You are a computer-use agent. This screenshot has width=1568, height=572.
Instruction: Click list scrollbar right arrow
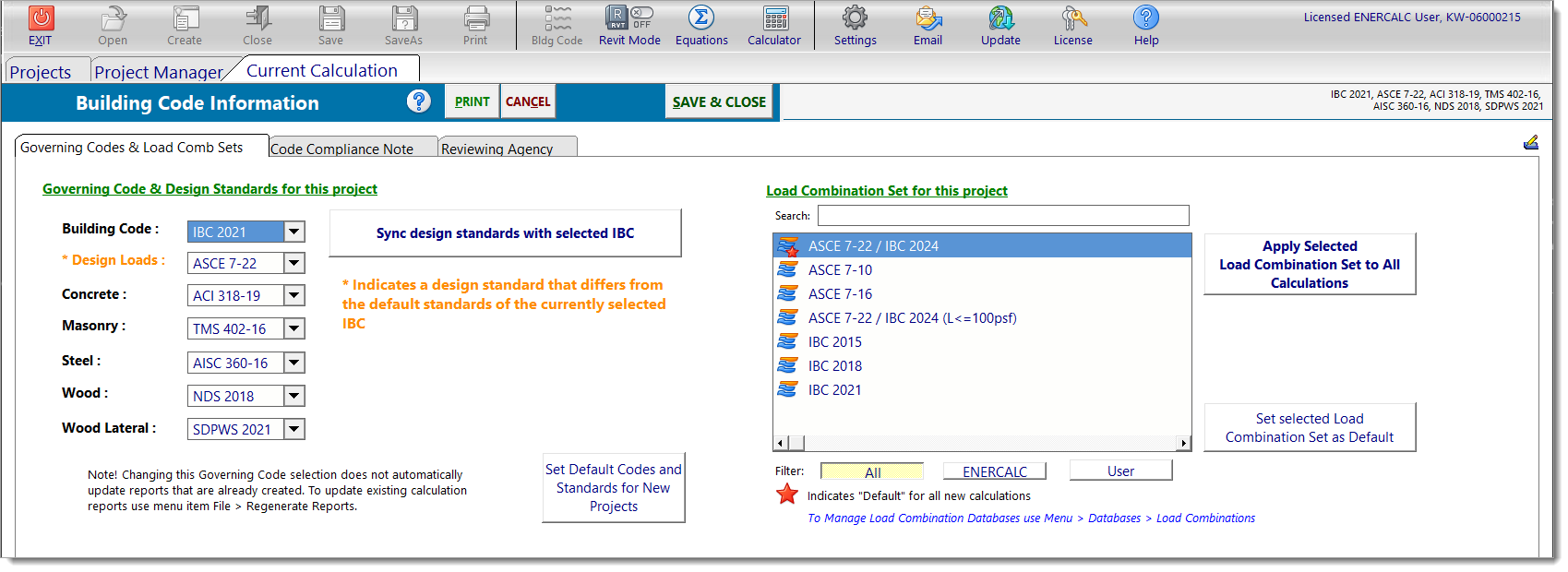tap(1184, 444)
